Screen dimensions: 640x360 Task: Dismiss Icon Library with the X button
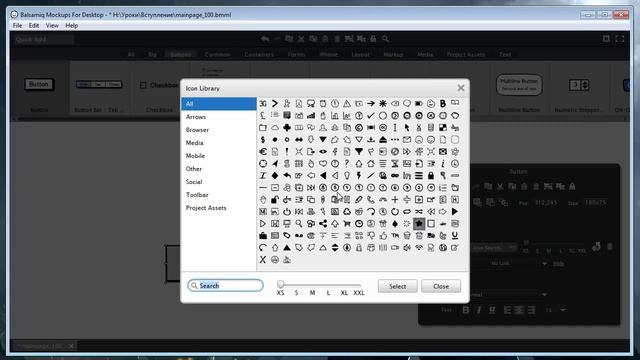(461, 88)
